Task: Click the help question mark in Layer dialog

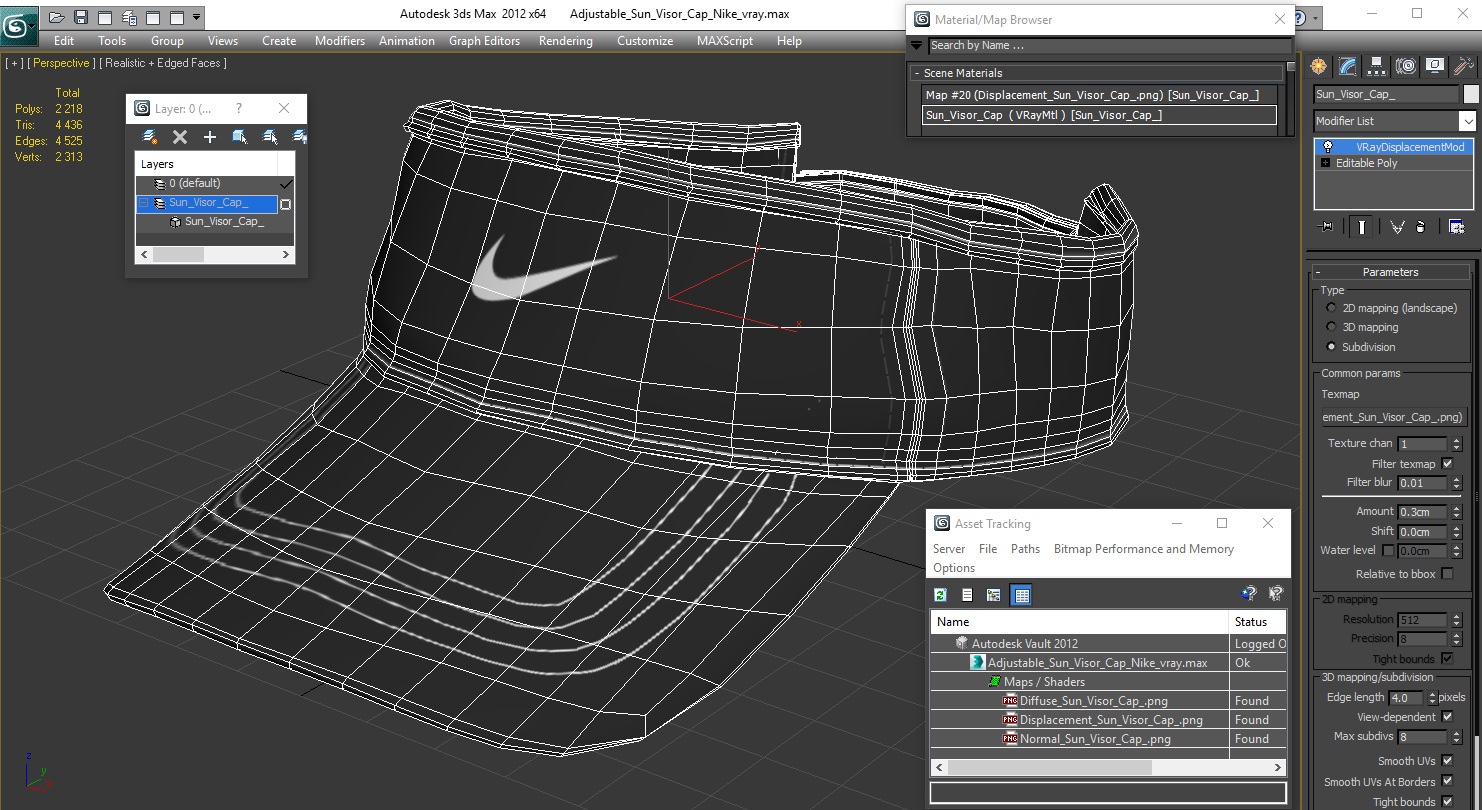Action: 238,108
